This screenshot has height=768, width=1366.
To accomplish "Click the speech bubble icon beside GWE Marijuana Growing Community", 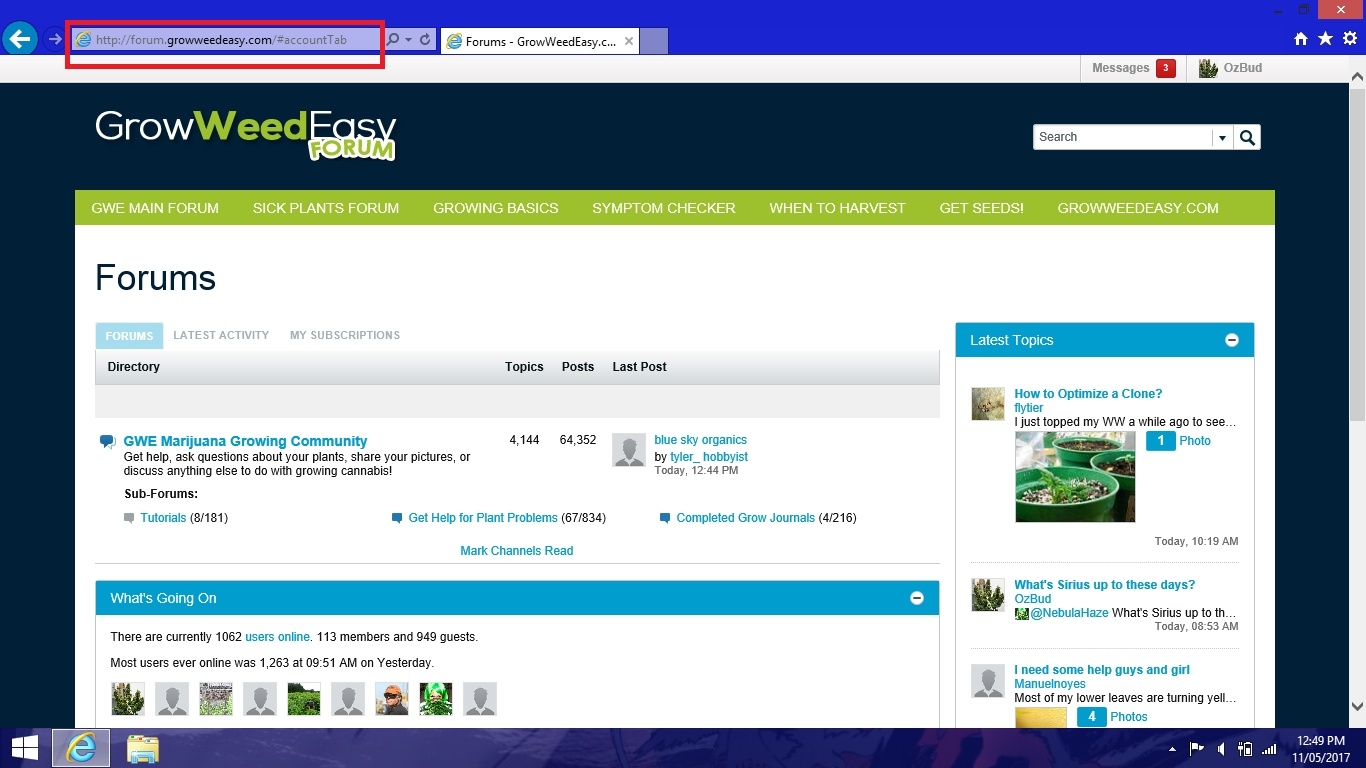I will click(x=107, y=442).
